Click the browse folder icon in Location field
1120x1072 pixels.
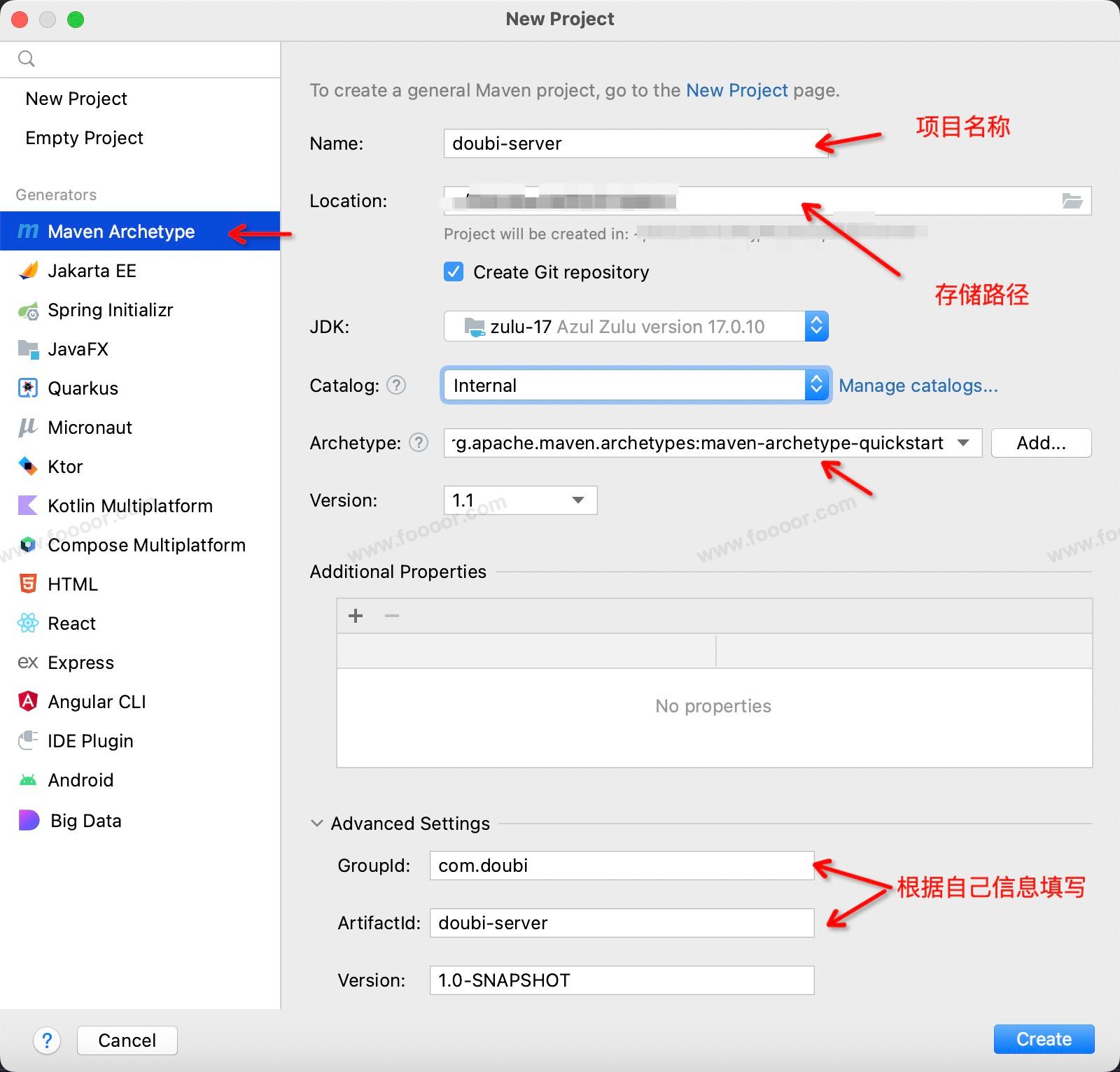1072,202
